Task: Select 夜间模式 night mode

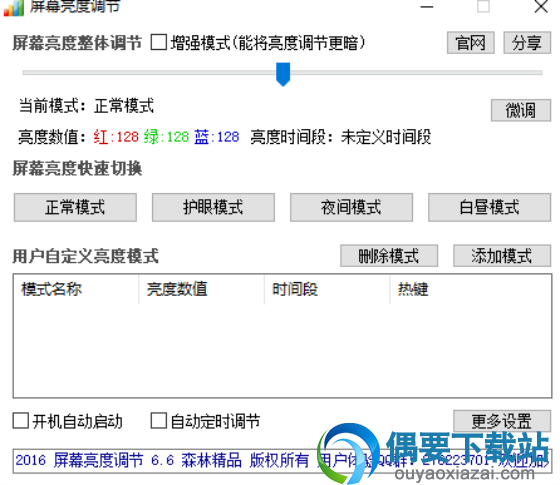Action: (351, 207)
